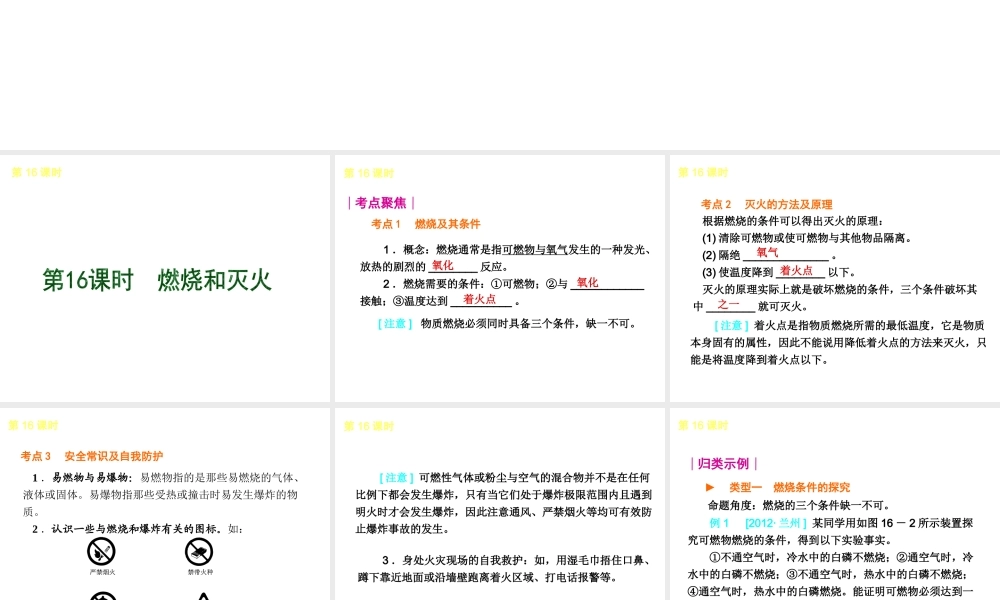Click the 归类示例 section heading

723,464
